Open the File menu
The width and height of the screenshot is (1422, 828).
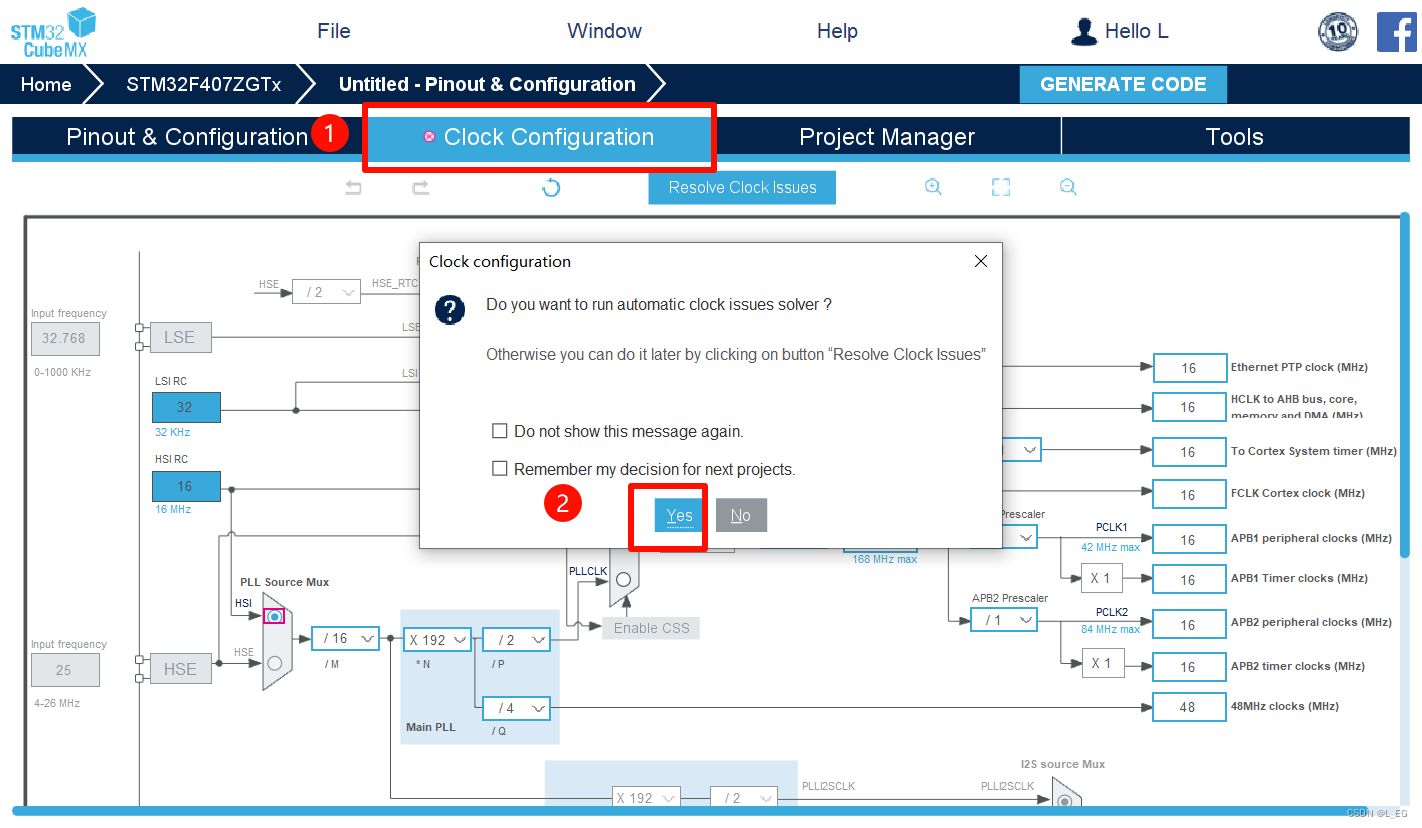(334, 31)
